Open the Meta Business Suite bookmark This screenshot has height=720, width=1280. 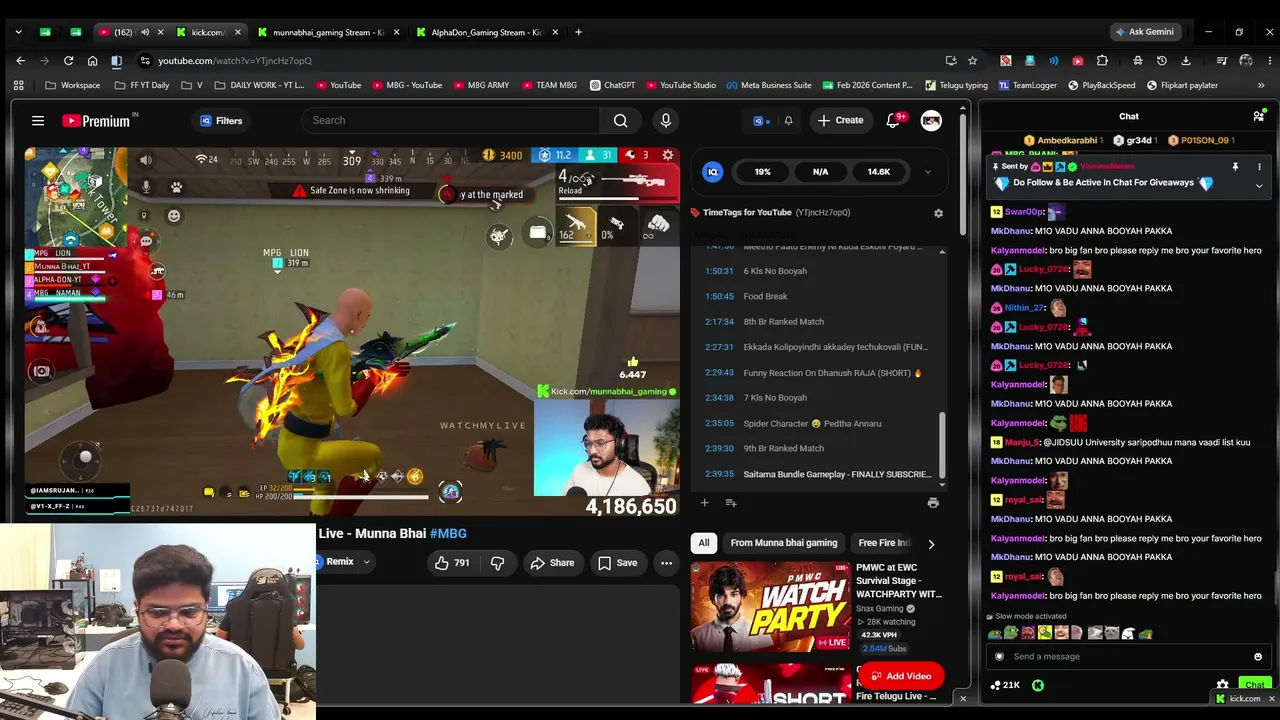coord(769,85)
